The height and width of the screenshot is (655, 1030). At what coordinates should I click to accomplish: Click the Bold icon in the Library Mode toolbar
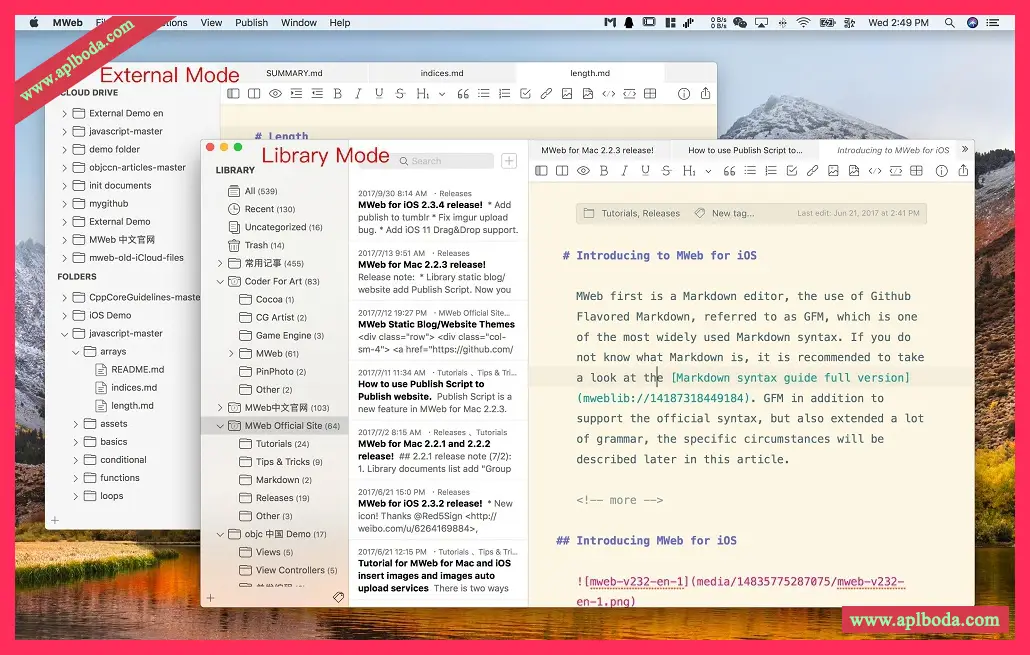(606, 171)
